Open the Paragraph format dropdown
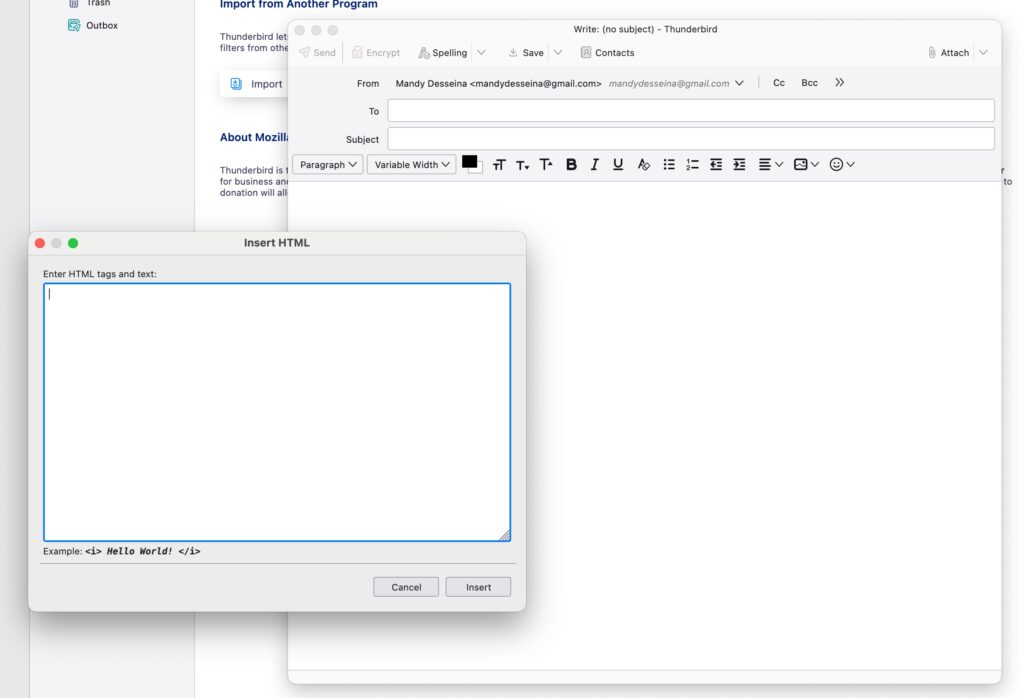This screenshot has height=698, width=1024. click(328, 165)
